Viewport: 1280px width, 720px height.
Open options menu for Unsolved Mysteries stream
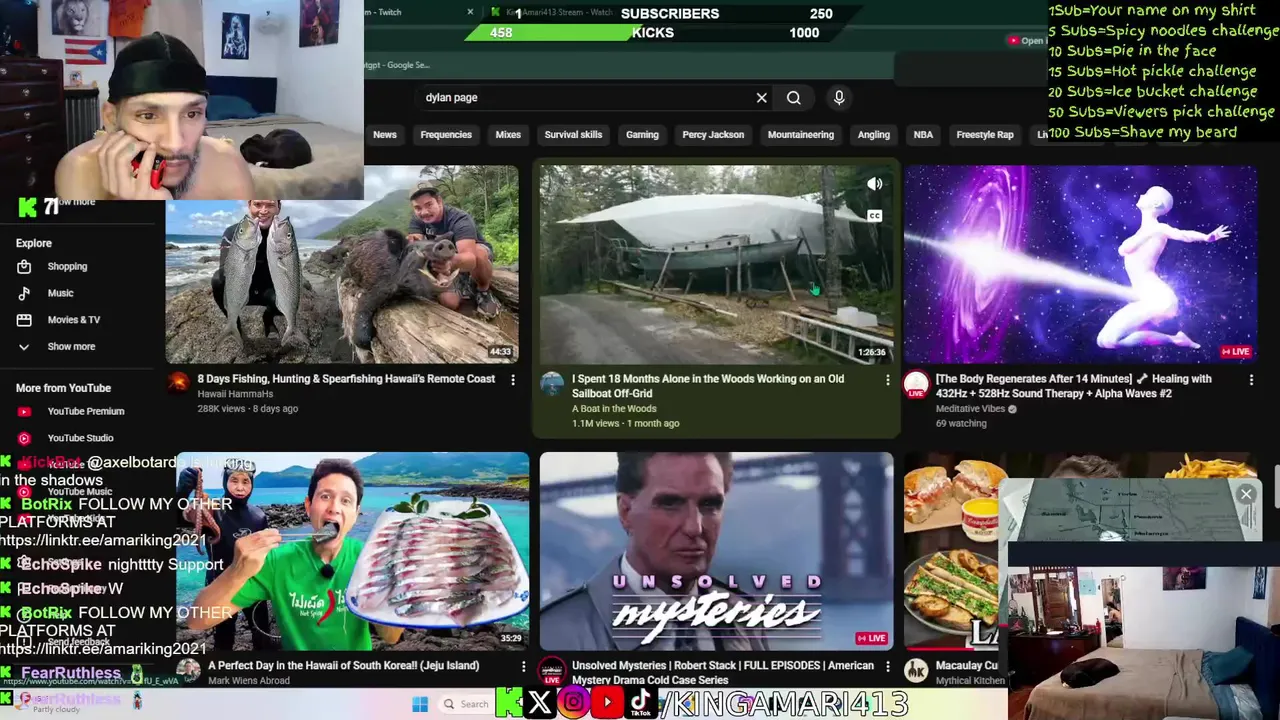click(x=887, y=666)
